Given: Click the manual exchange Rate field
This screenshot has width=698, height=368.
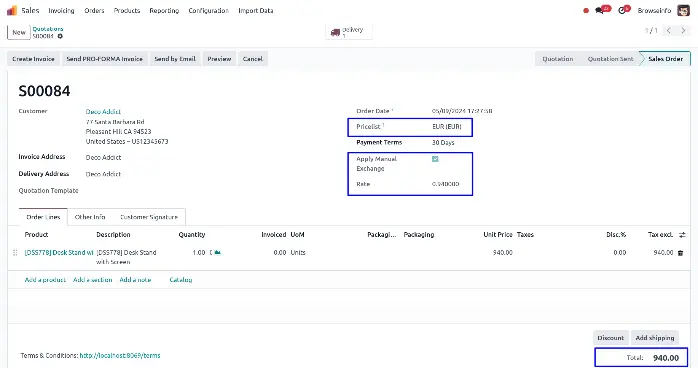Looking at the screenshot, I should click(446, 184).
